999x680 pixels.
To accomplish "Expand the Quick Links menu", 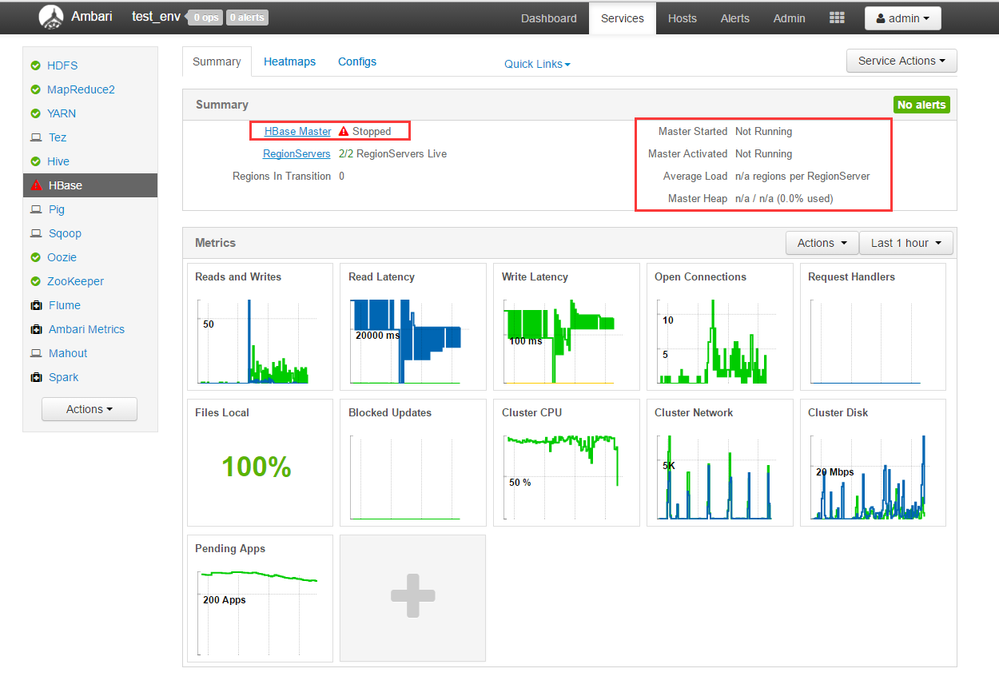I will (x=537, y=64).
